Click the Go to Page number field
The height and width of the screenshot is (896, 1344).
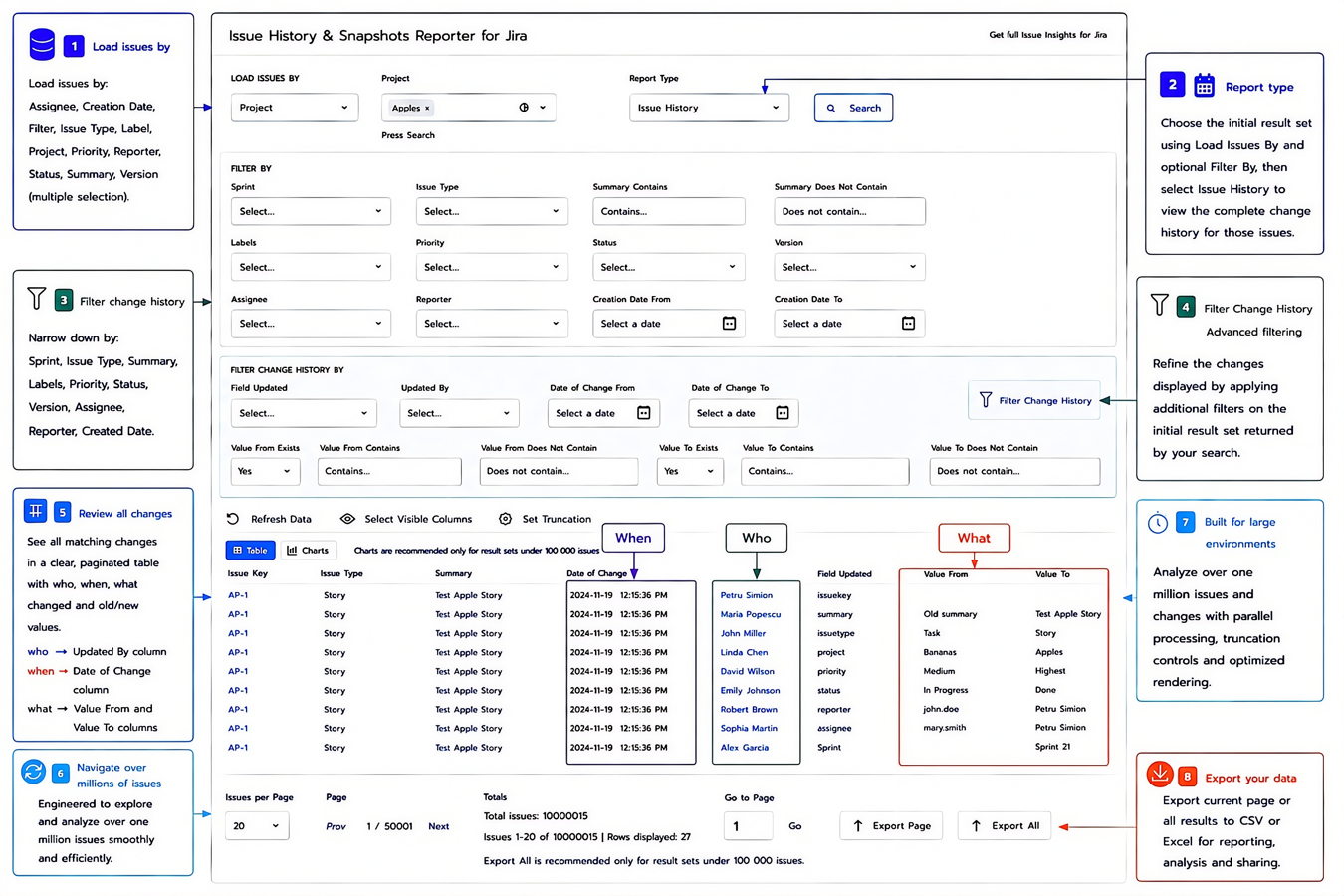click(x=749, y=826)
